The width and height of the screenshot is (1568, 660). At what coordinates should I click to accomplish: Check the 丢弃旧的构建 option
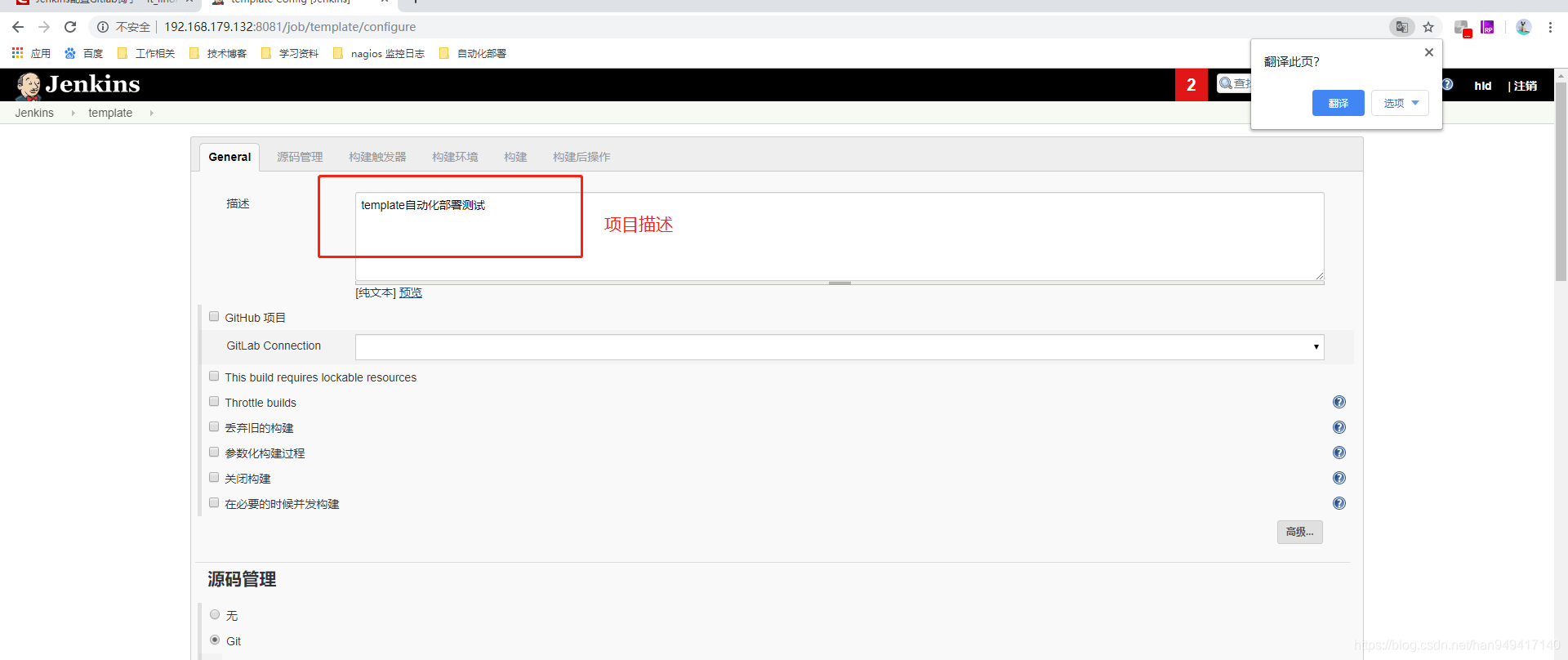click(214, 426)
